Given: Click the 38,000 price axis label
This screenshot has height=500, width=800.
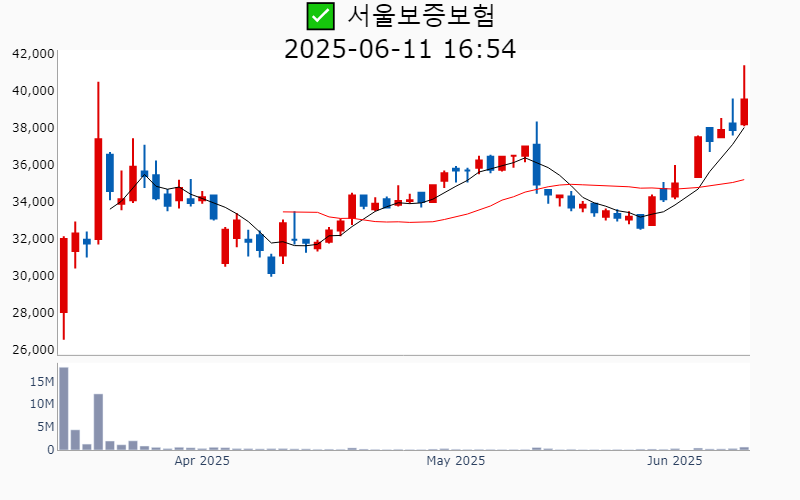Looking at the screenshot, I should pos(33,128).
